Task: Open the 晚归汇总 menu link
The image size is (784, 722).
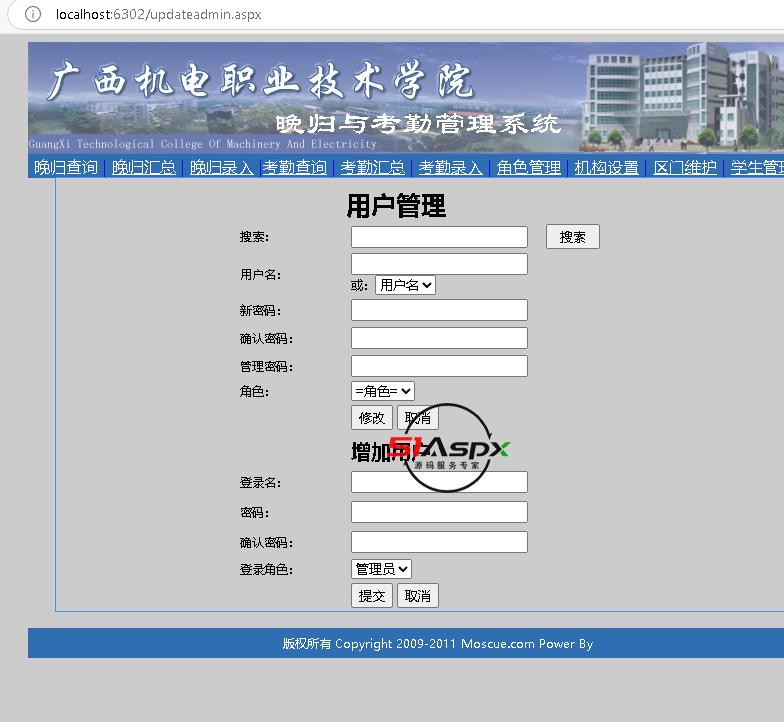Action: pos(144,168)
